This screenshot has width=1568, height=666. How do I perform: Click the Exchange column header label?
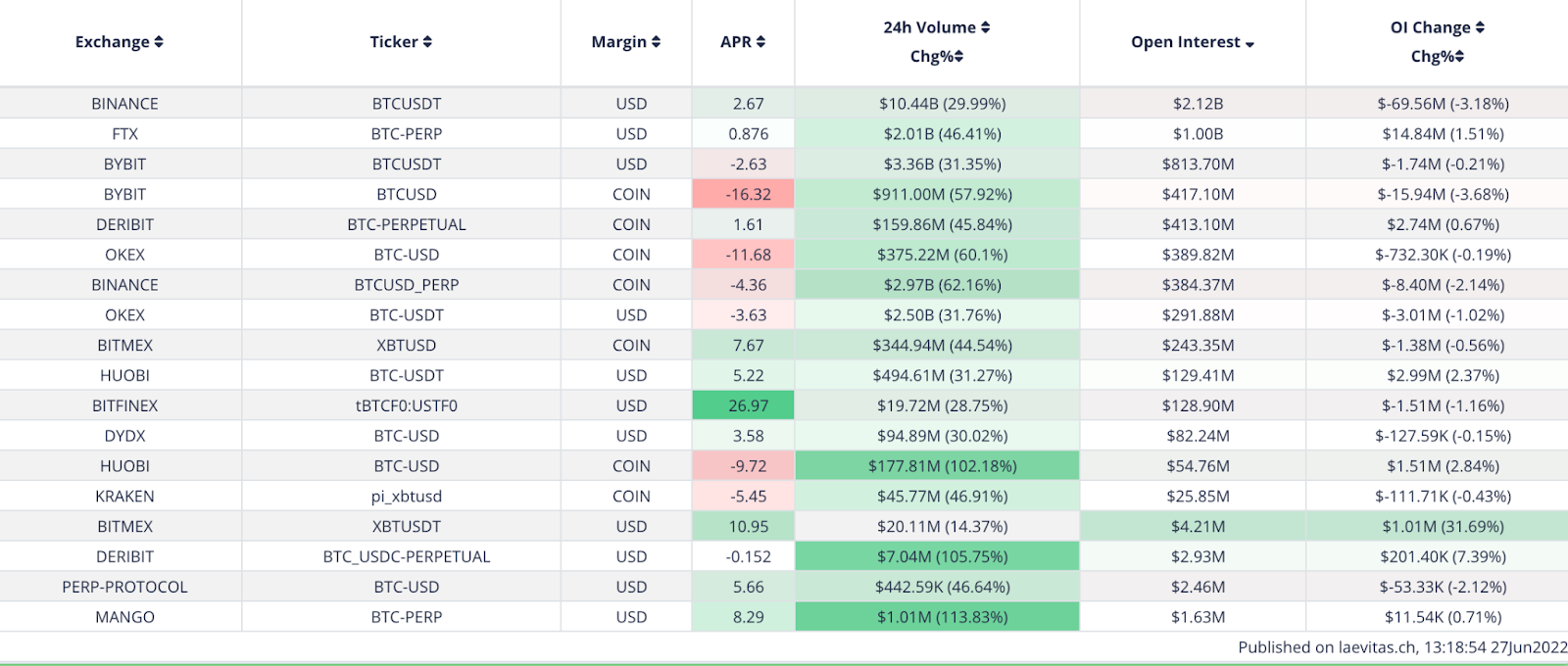[113, 42]
